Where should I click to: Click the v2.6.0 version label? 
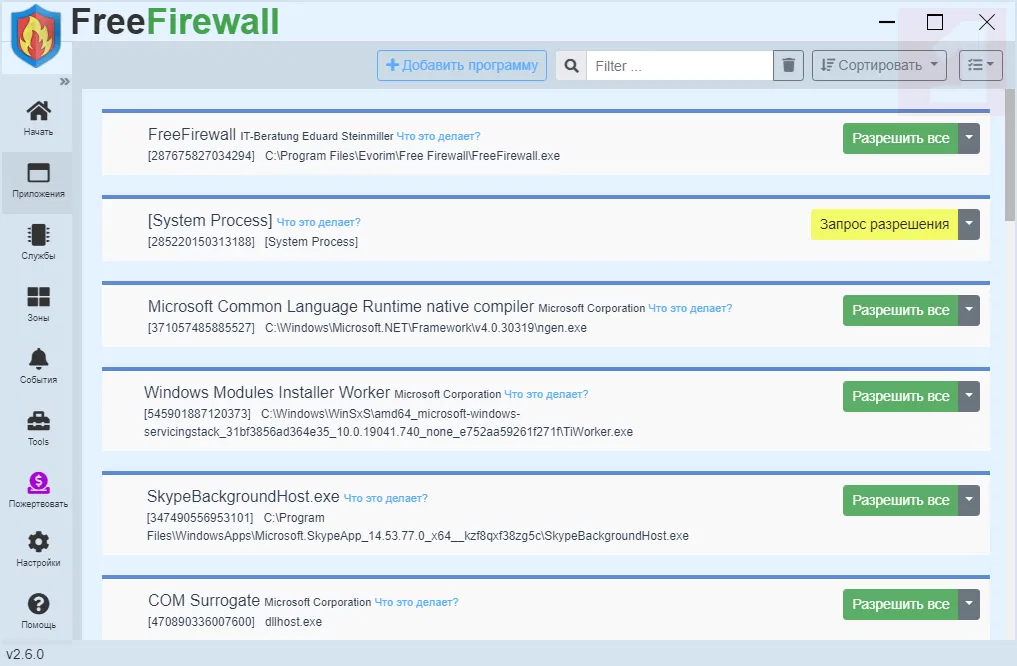(x=25, y=654)
